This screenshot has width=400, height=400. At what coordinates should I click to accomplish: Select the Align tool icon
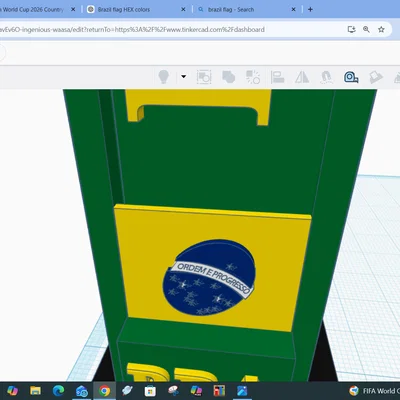click(277, 77)
